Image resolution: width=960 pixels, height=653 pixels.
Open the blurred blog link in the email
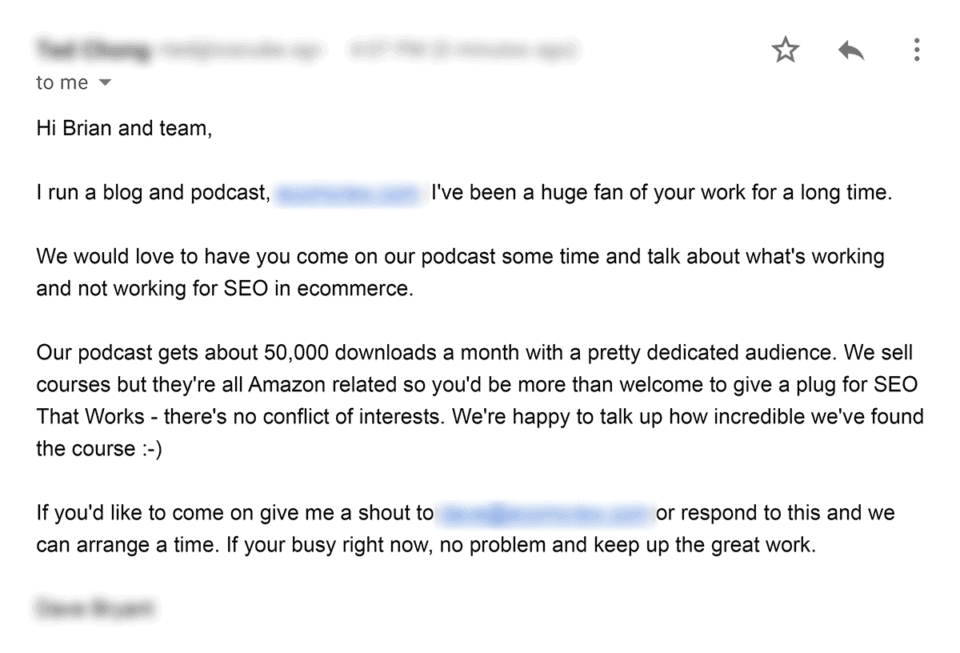pos(349,192)
